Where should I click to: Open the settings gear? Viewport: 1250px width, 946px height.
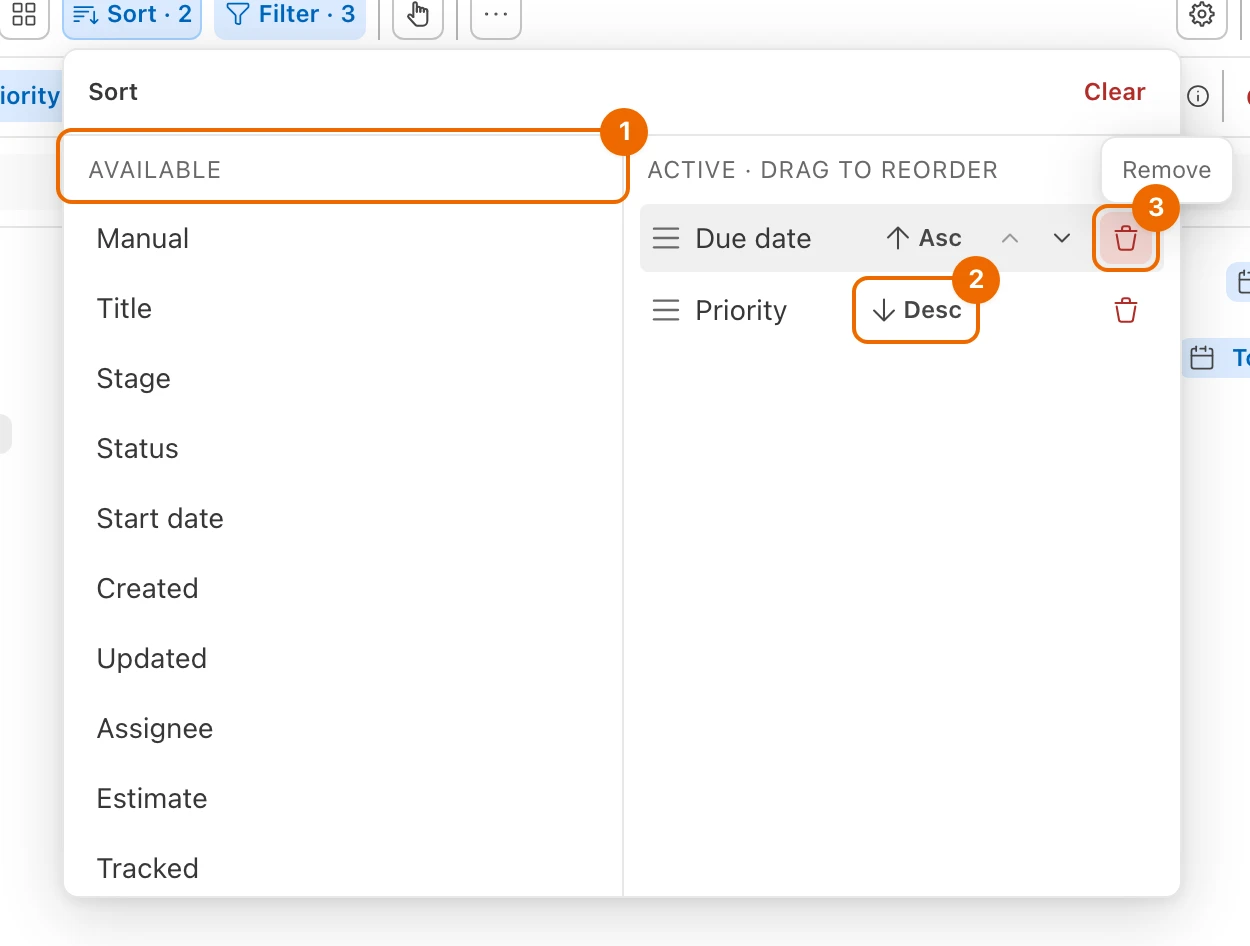1202,14
